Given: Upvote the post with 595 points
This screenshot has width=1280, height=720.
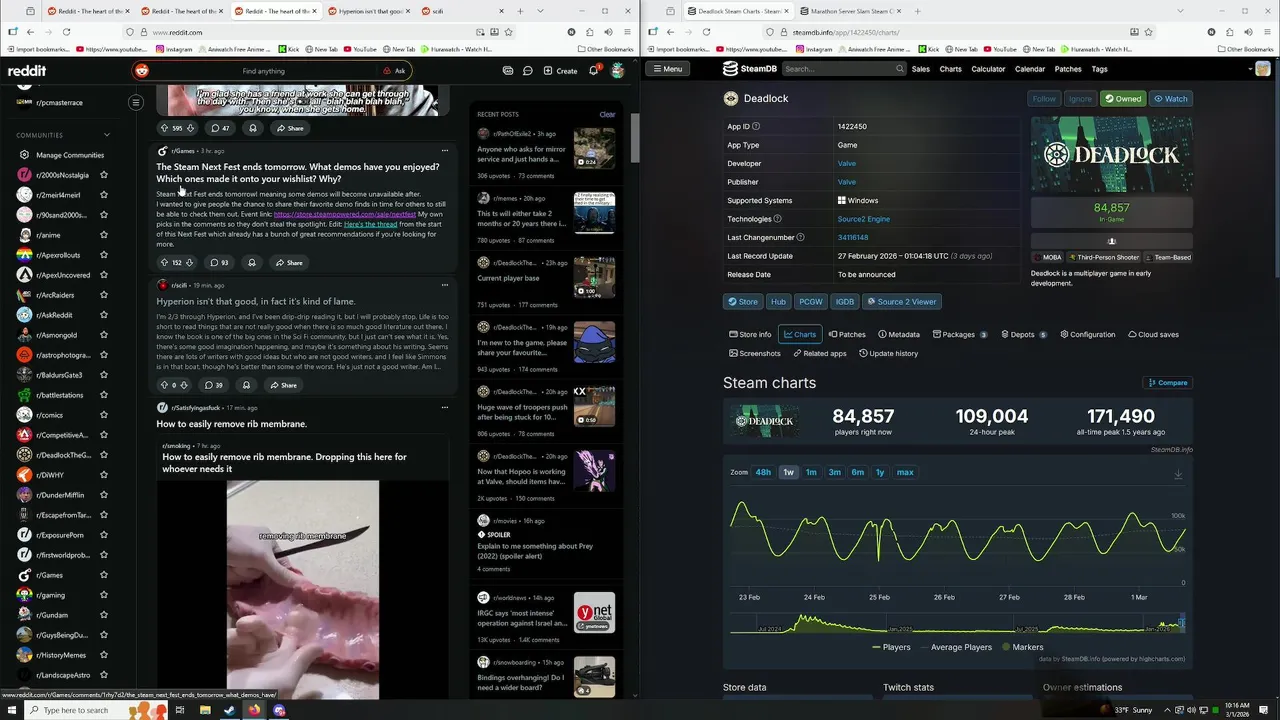Looking at the screenshot, I should [165, 128].
